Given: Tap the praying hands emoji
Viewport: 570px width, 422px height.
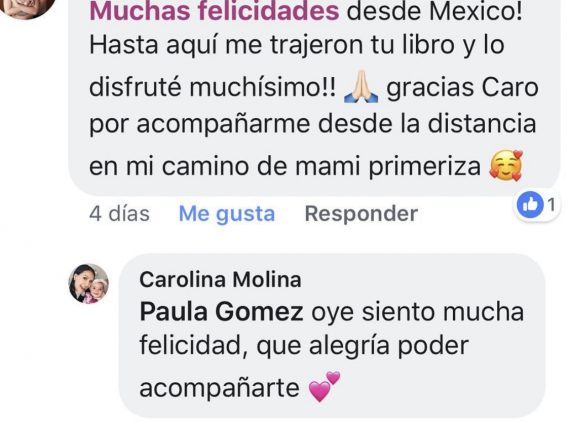Looking at the screenshot, I should pos(361,87).
